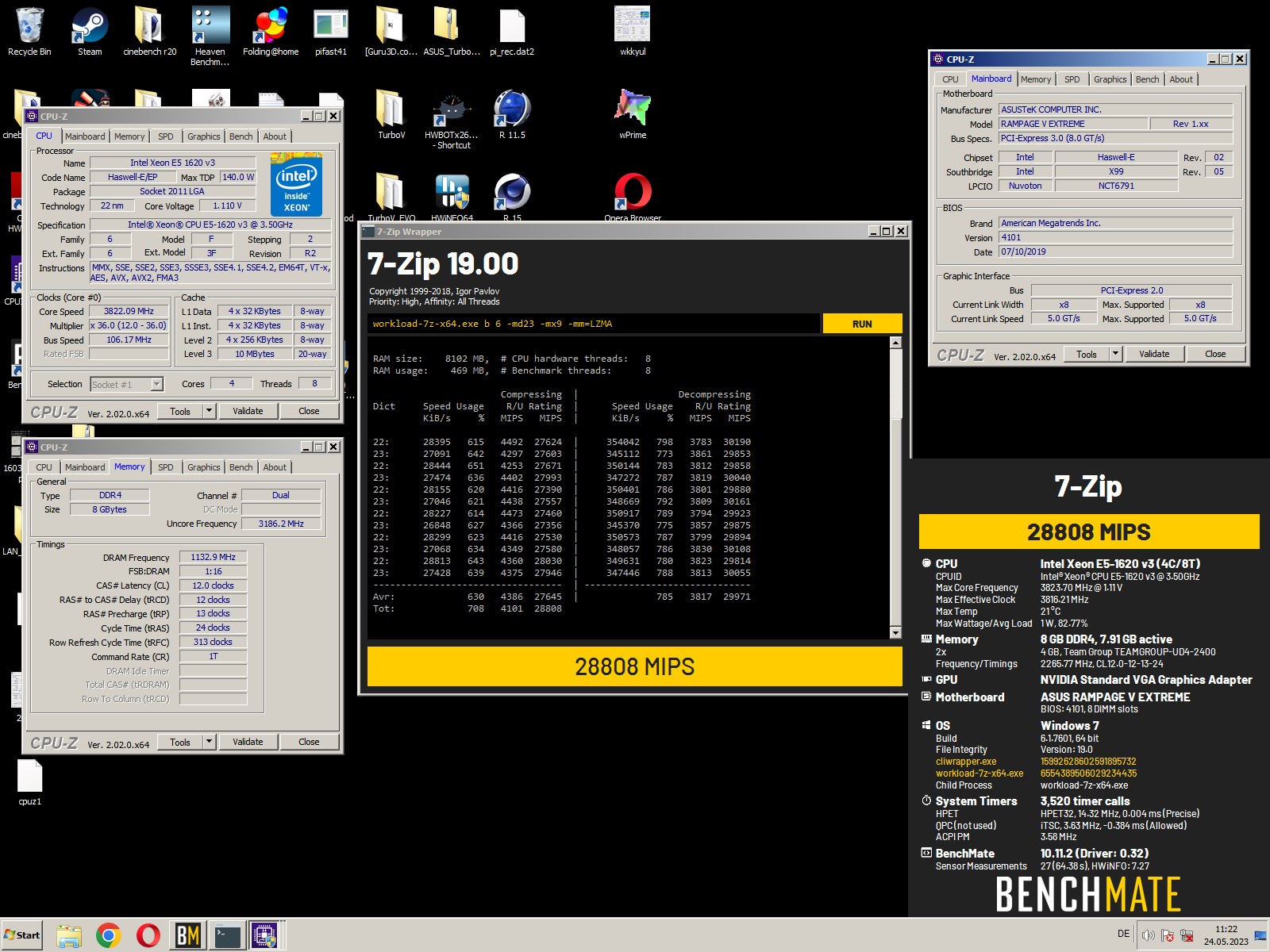Open Heaven Benchmark shortcut
The image size is (1270, 952).
pyautogui.click(x=210, y=36)
